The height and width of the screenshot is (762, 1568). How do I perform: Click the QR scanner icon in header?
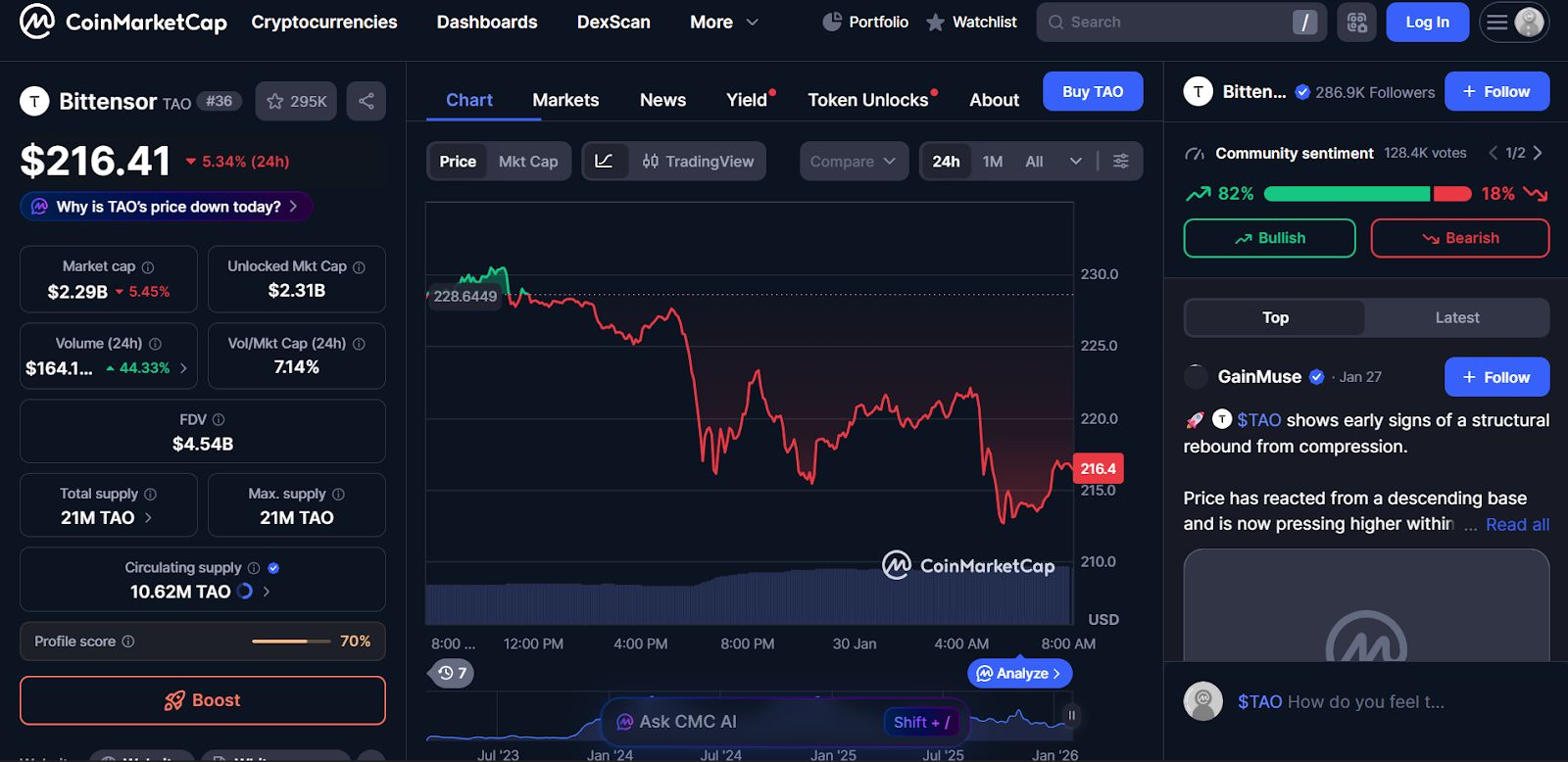(1357, 22)
